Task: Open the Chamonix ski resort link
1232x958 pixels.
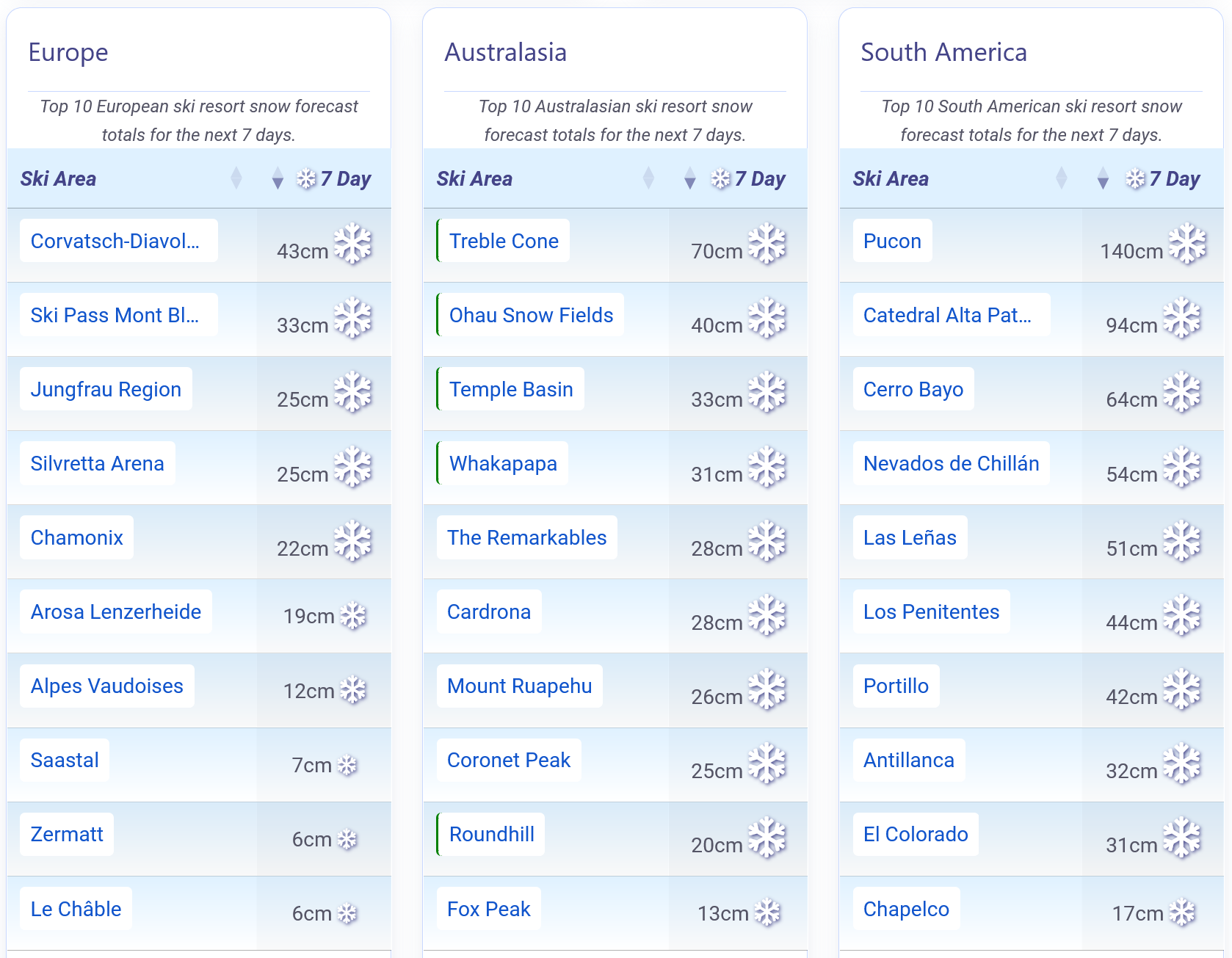Action: (x=77, y=537)
